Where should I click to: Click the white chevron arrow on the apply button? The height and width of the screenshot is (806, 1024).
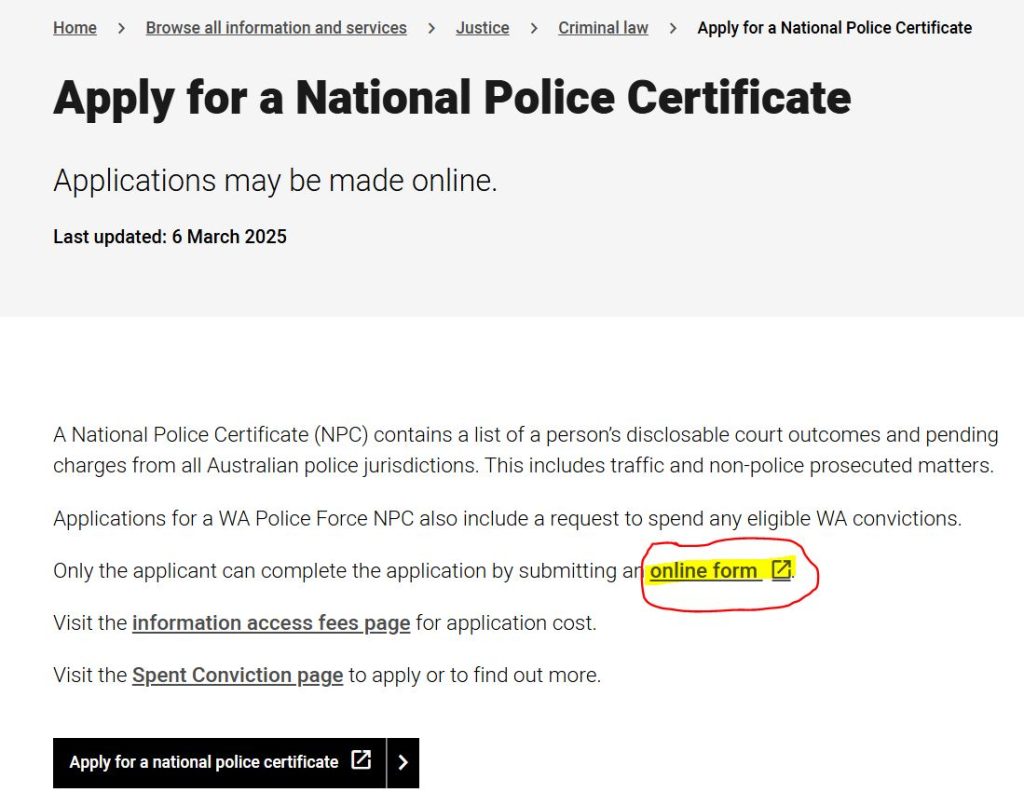click(403, 762)
